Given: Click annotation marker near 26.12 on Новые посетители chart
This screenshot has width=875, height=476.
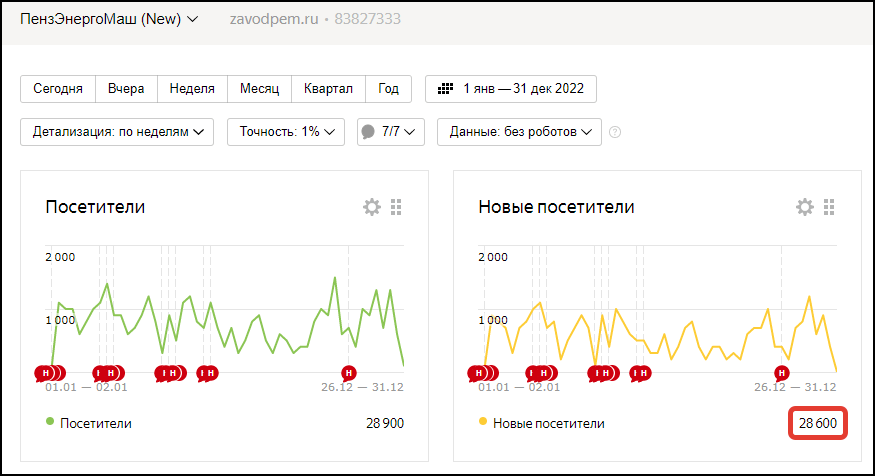Looking at the screenshot, I should tap(782, 373).
